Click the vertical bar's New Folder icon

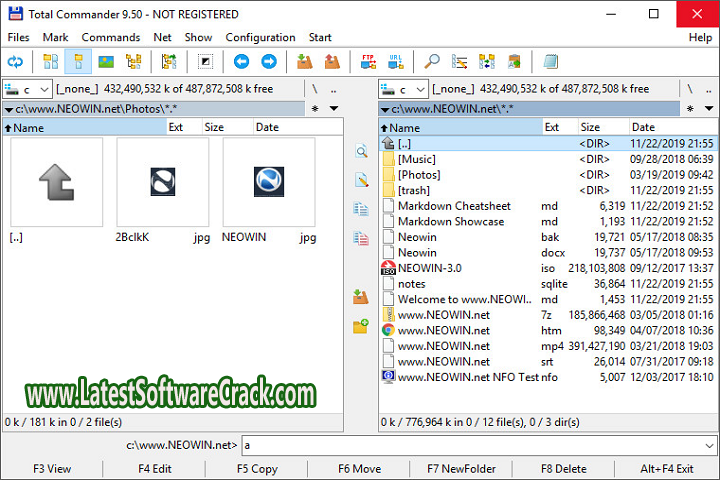[361, 326]
